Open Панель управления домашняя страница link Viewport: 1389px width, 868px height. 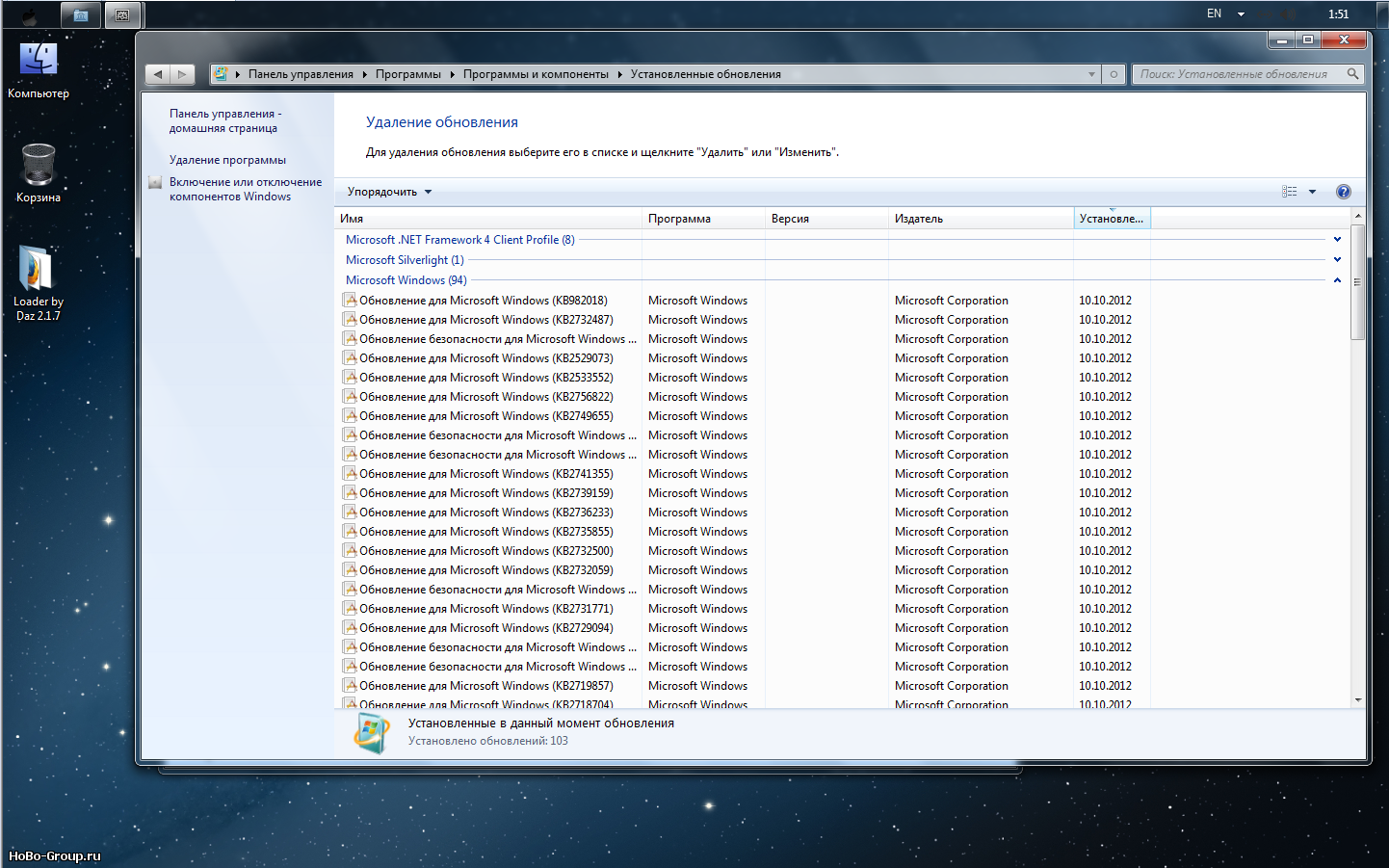pos(225,120)
